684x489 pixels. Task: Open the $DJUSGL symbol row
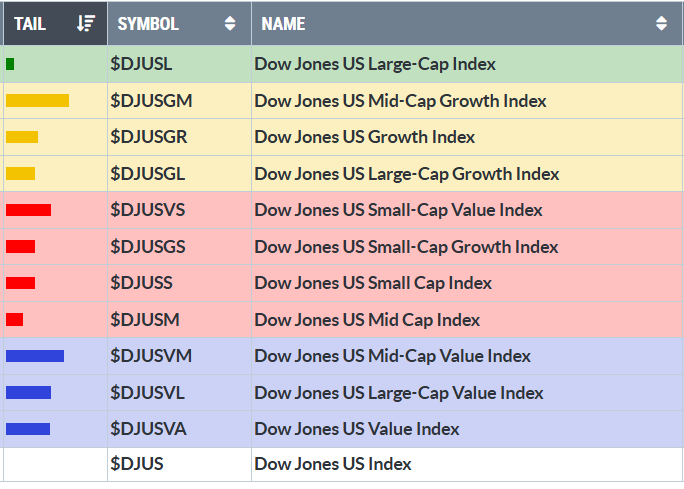point(147,174)
